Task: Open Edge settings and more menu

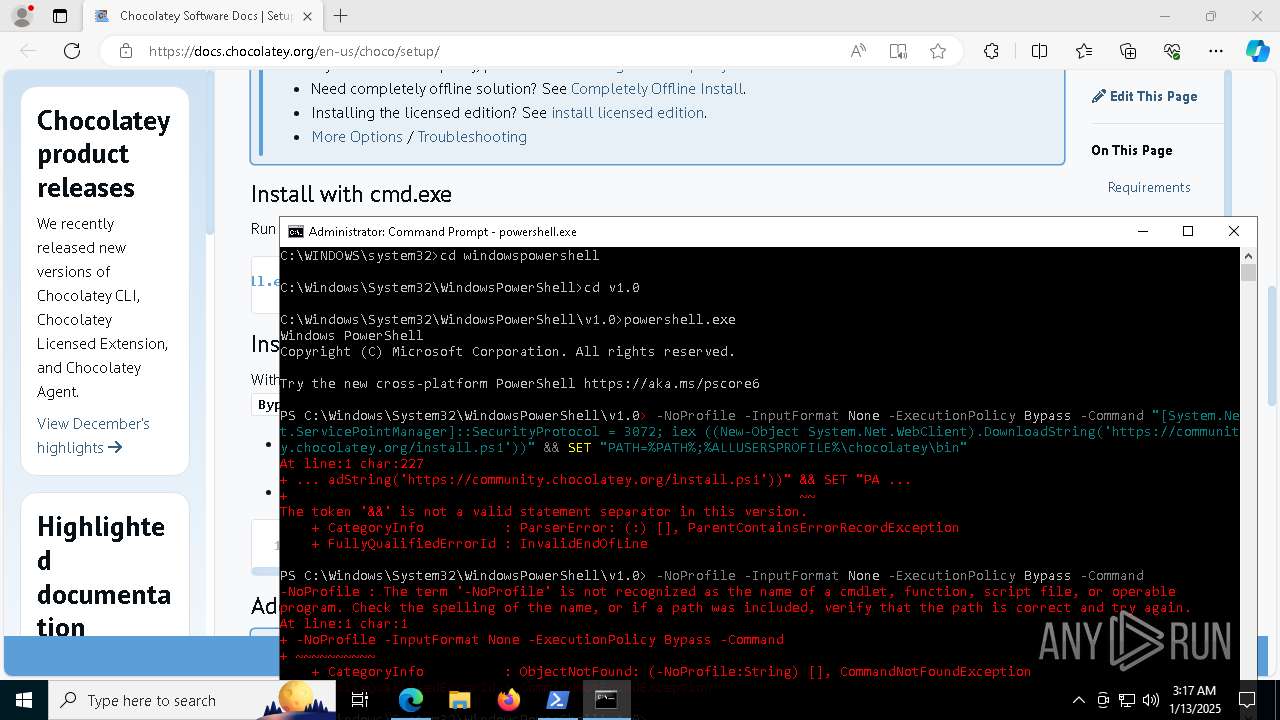Action: (1216, 51)
